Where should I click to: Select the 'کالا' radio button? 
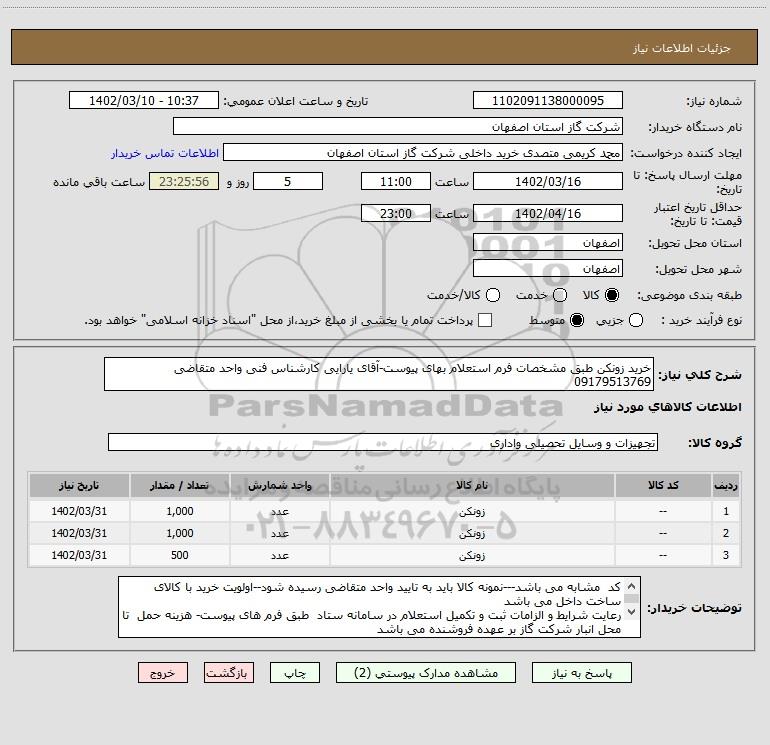tap(612, 295)
